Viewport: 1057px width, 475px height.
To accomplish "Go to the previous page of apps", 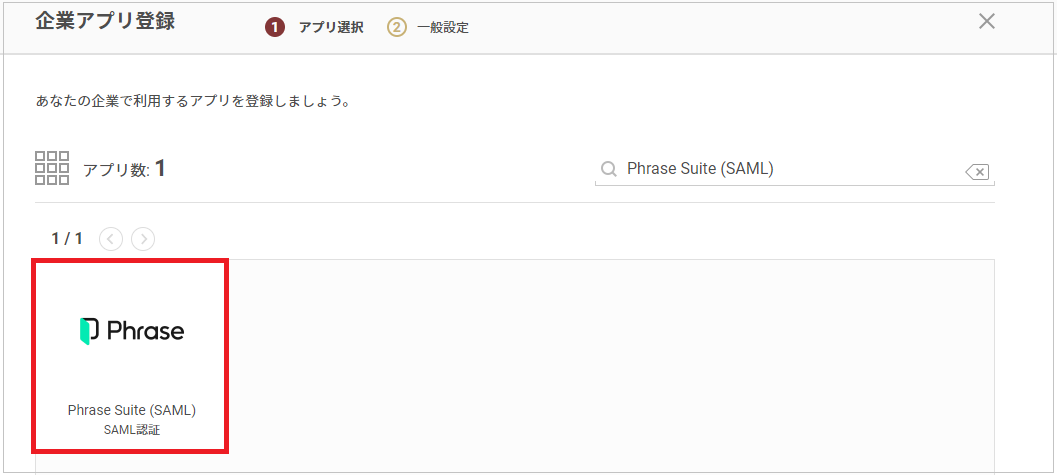I will coord(111,239).
